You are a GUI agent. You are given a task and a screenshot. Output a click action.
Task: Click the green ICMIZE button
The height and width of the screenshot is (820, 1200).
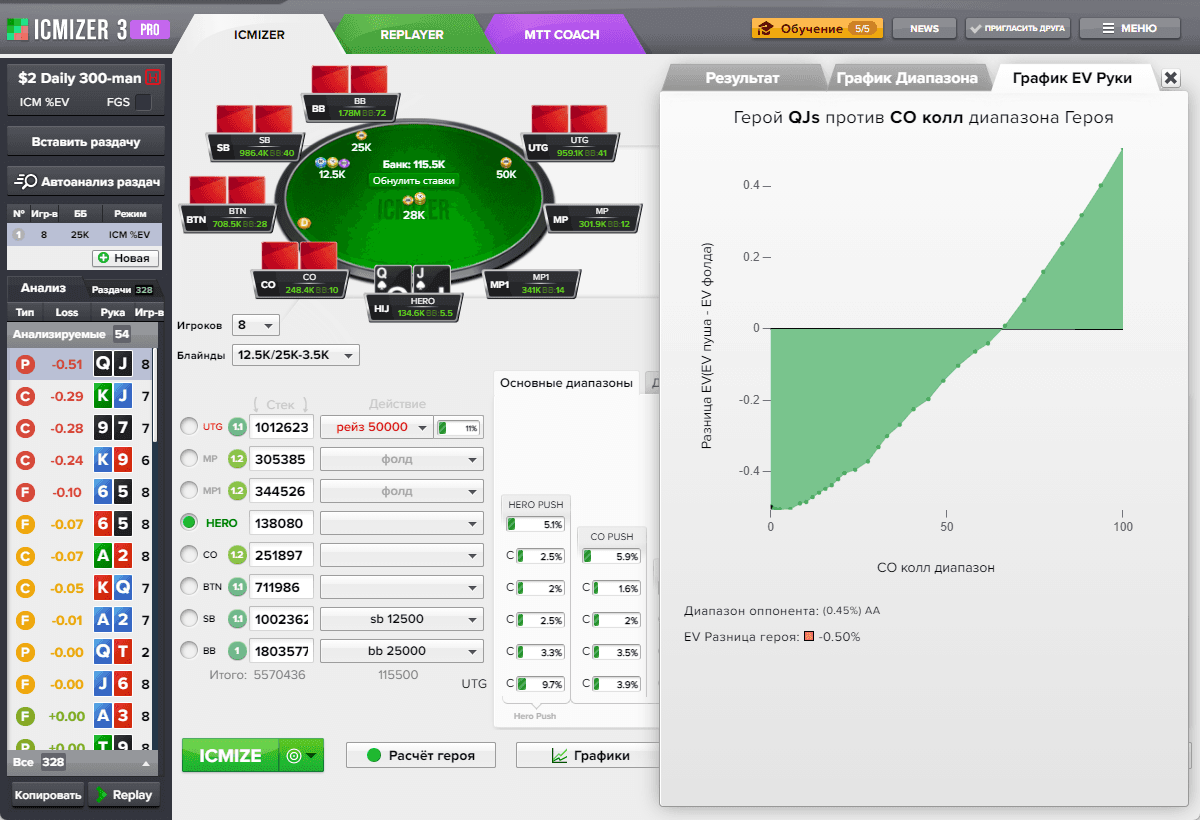[230, 756]
